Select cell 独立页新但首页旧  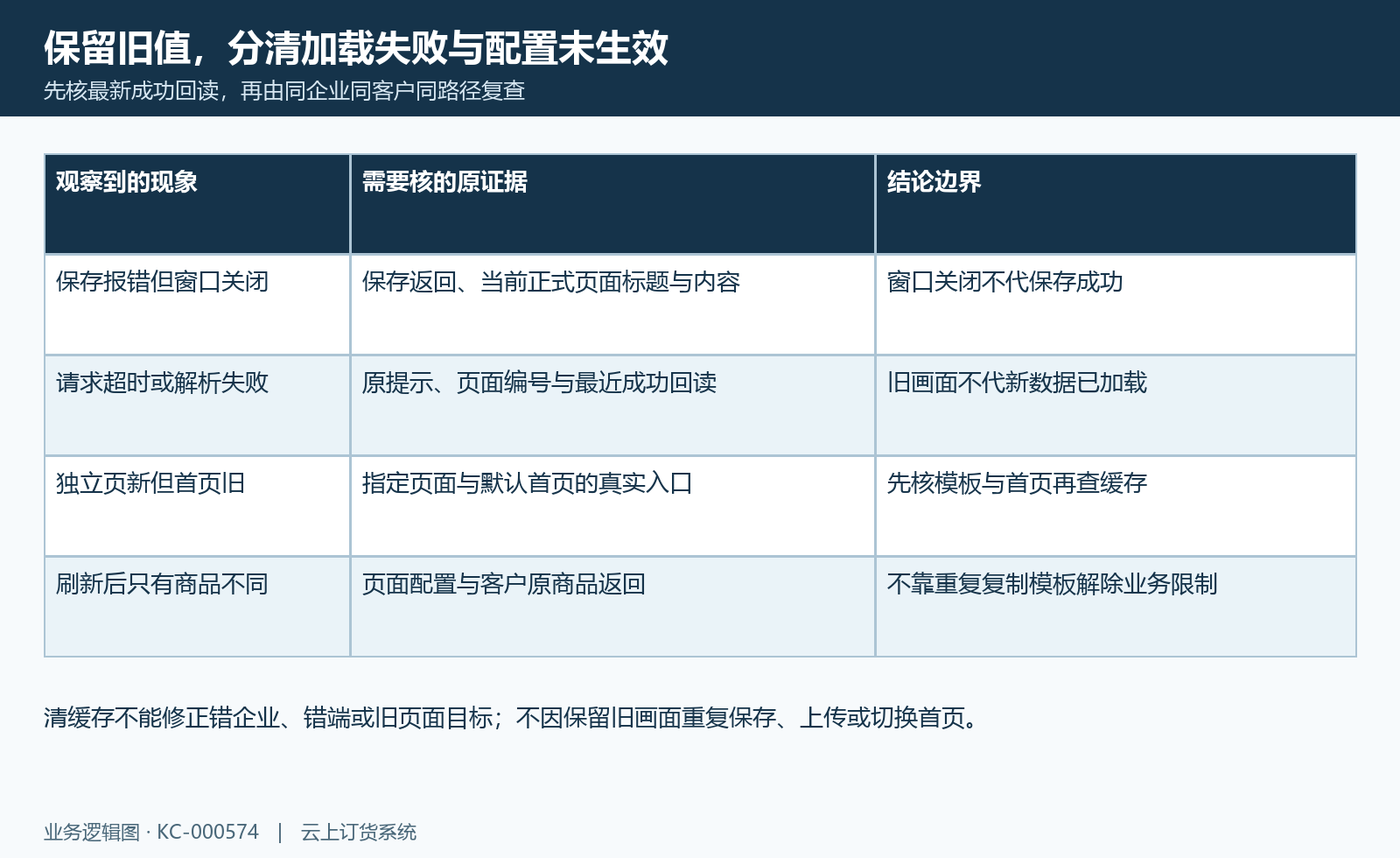[x=197, y=506]
